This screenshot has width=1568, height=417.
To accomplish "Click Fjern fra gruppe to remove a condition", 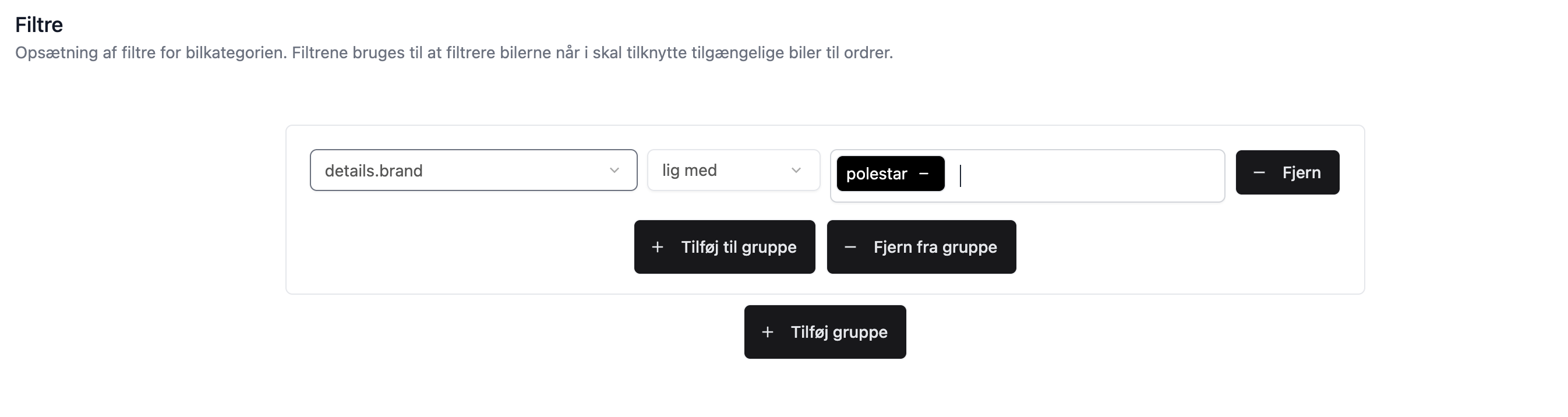I will click(x=920, y=247).
